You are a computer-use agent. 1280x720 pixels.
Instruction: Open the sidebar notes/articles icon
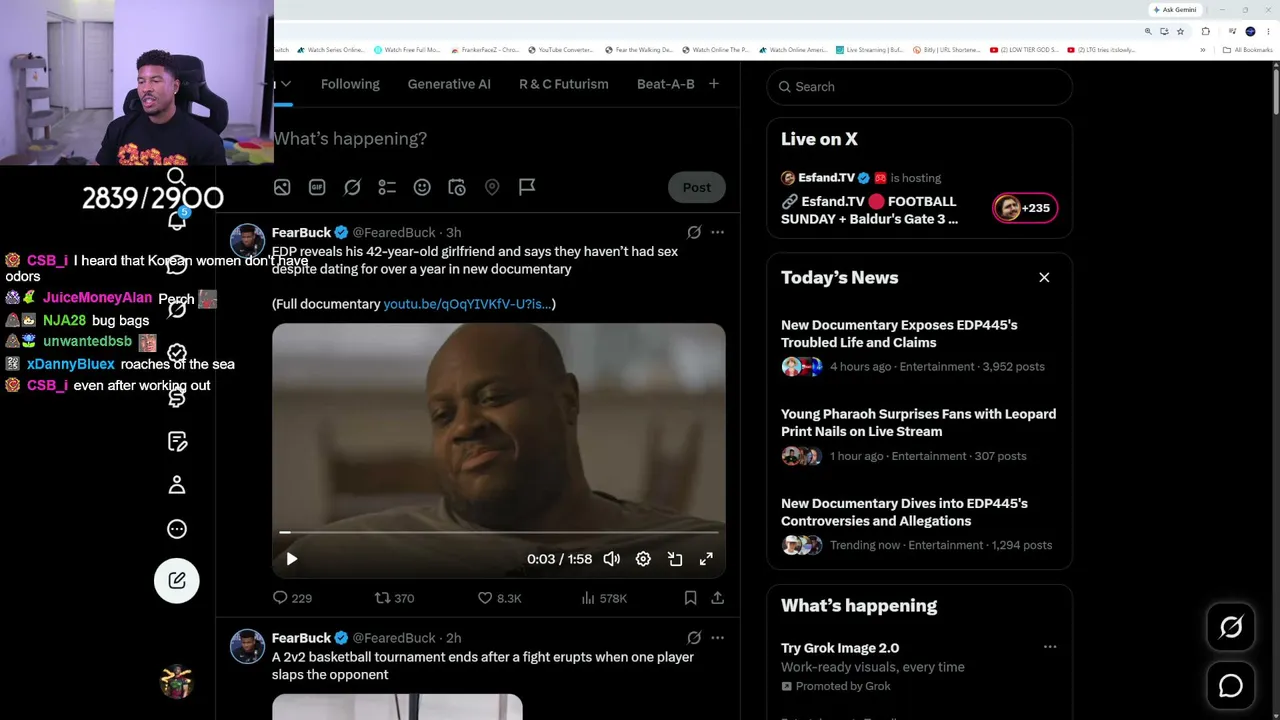pyautogui.click(x=177, y=441)
